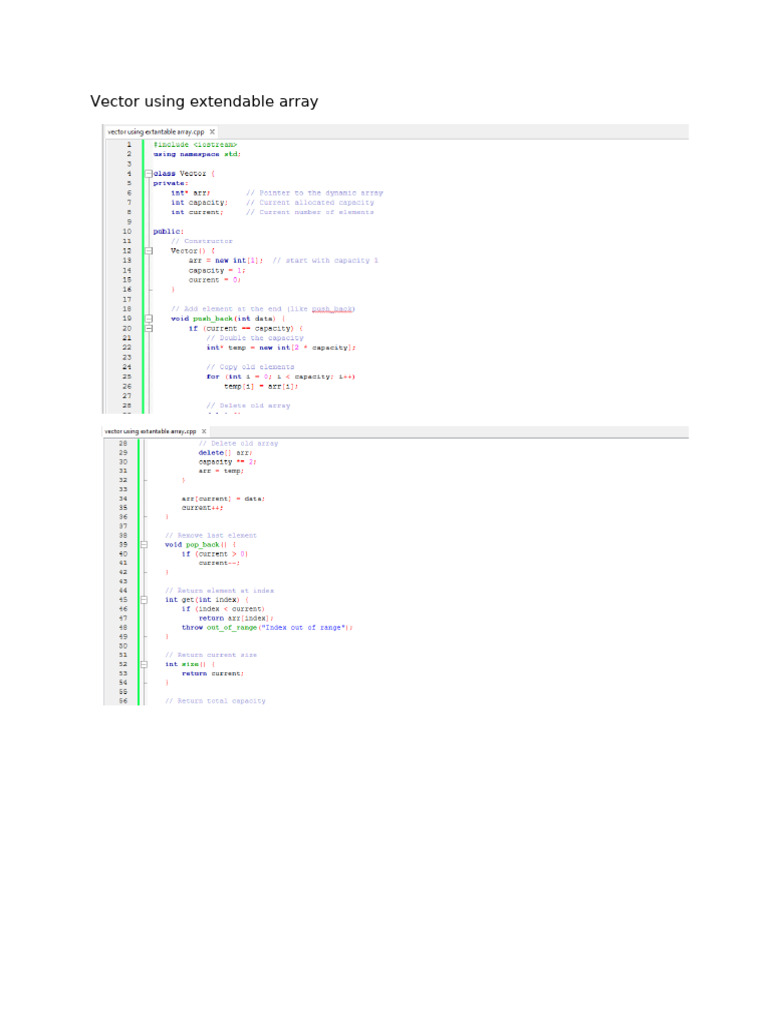Screen dimensions: 768x1024
Task: Click the int* arr; declaration
Action: [191, 193]
